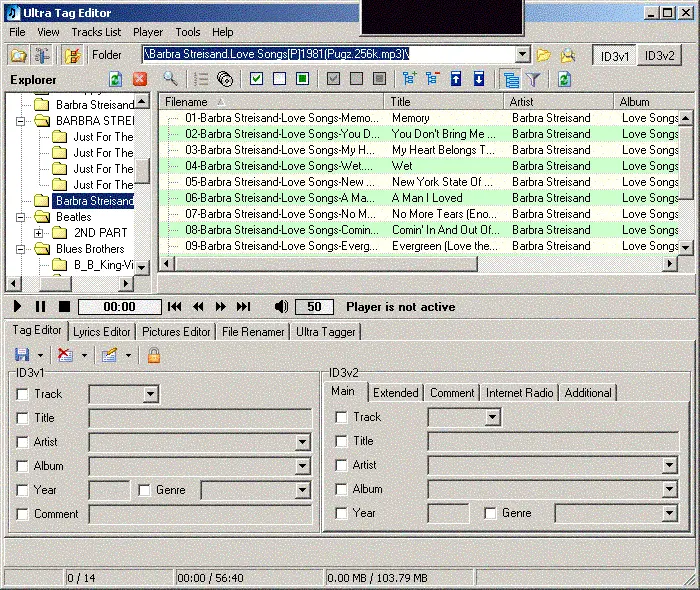Enable the ID3v2 Title checkbox
Viewport: 700px width, 590px height.
click(341, 441)
